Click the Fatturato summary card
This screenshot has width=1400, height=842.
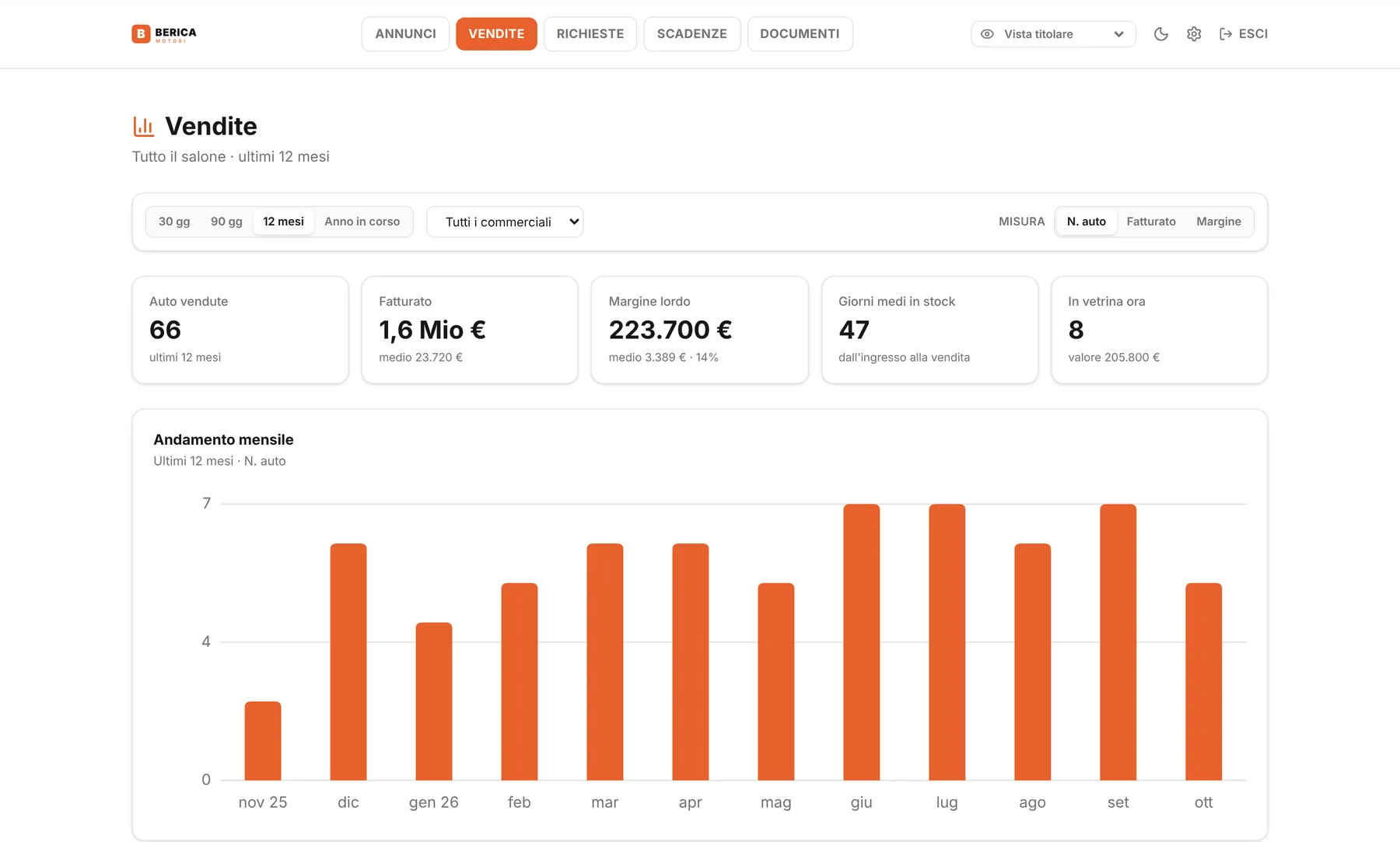470,330
